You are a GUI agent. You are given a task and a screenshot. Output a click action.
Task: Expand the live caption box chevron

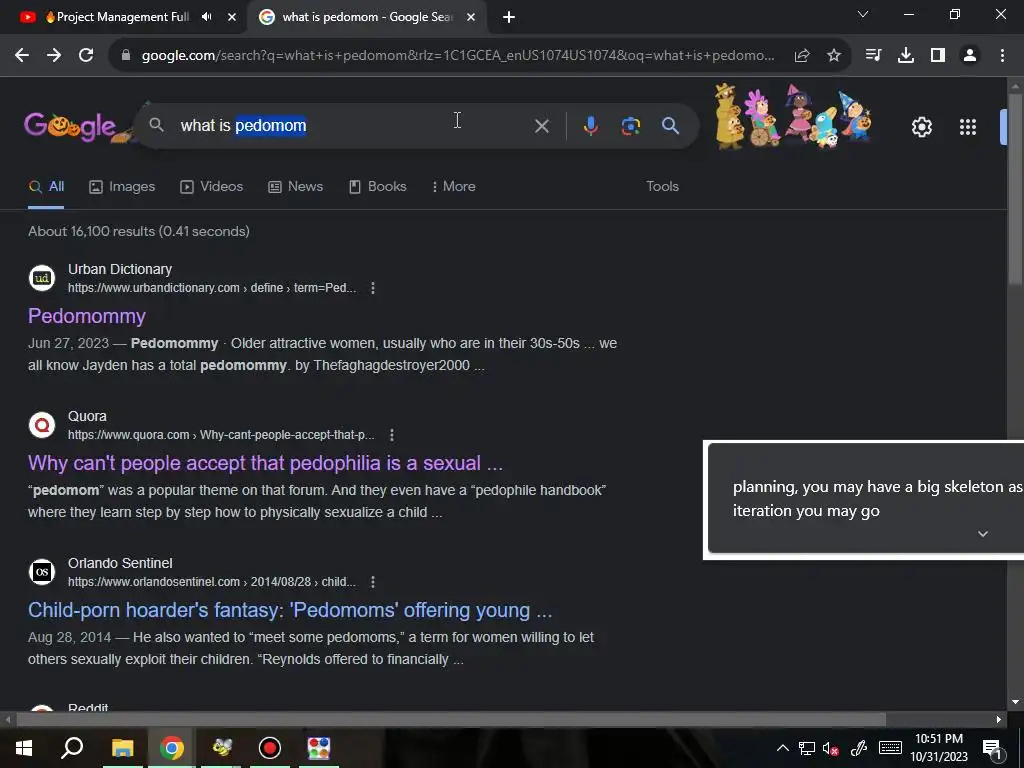coord(982,534)
